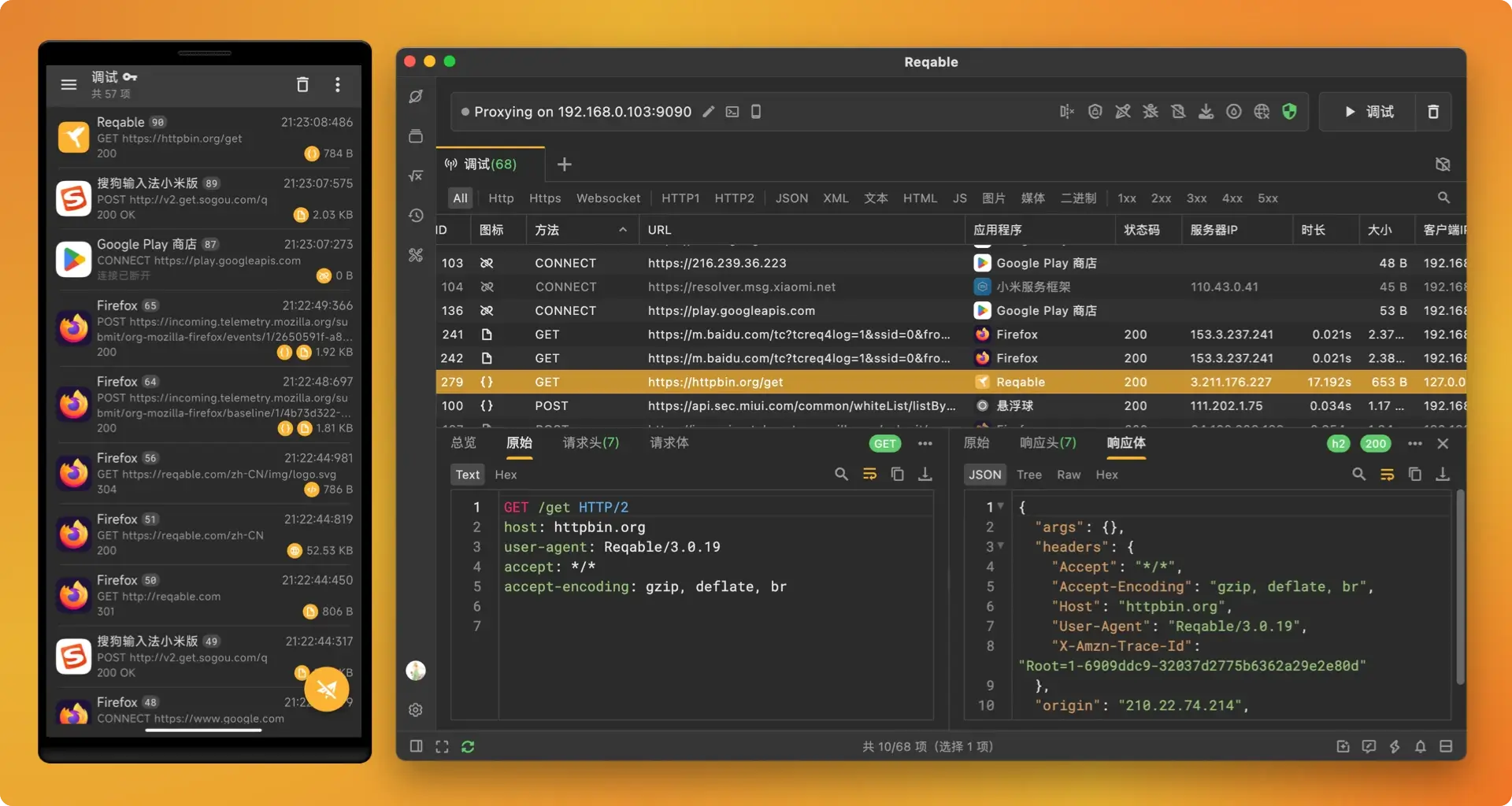
Task: Open the history panel from the left sidebar
Action: pos(415,215)
